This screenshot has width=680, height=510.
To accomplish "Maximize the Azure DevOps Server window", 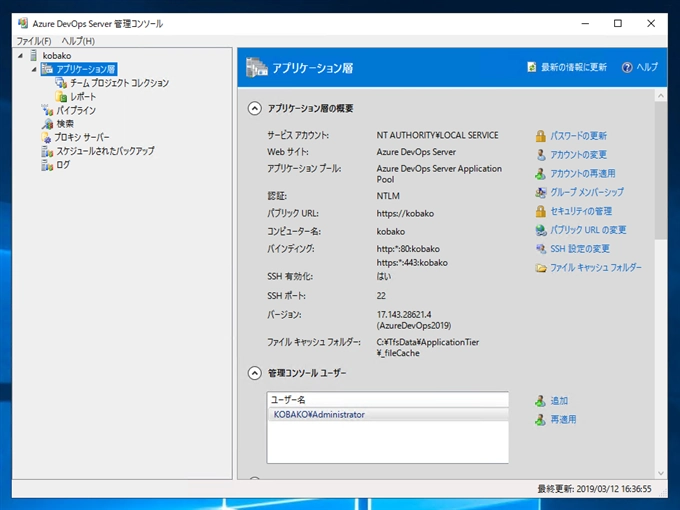I will (x=618, y=23).
